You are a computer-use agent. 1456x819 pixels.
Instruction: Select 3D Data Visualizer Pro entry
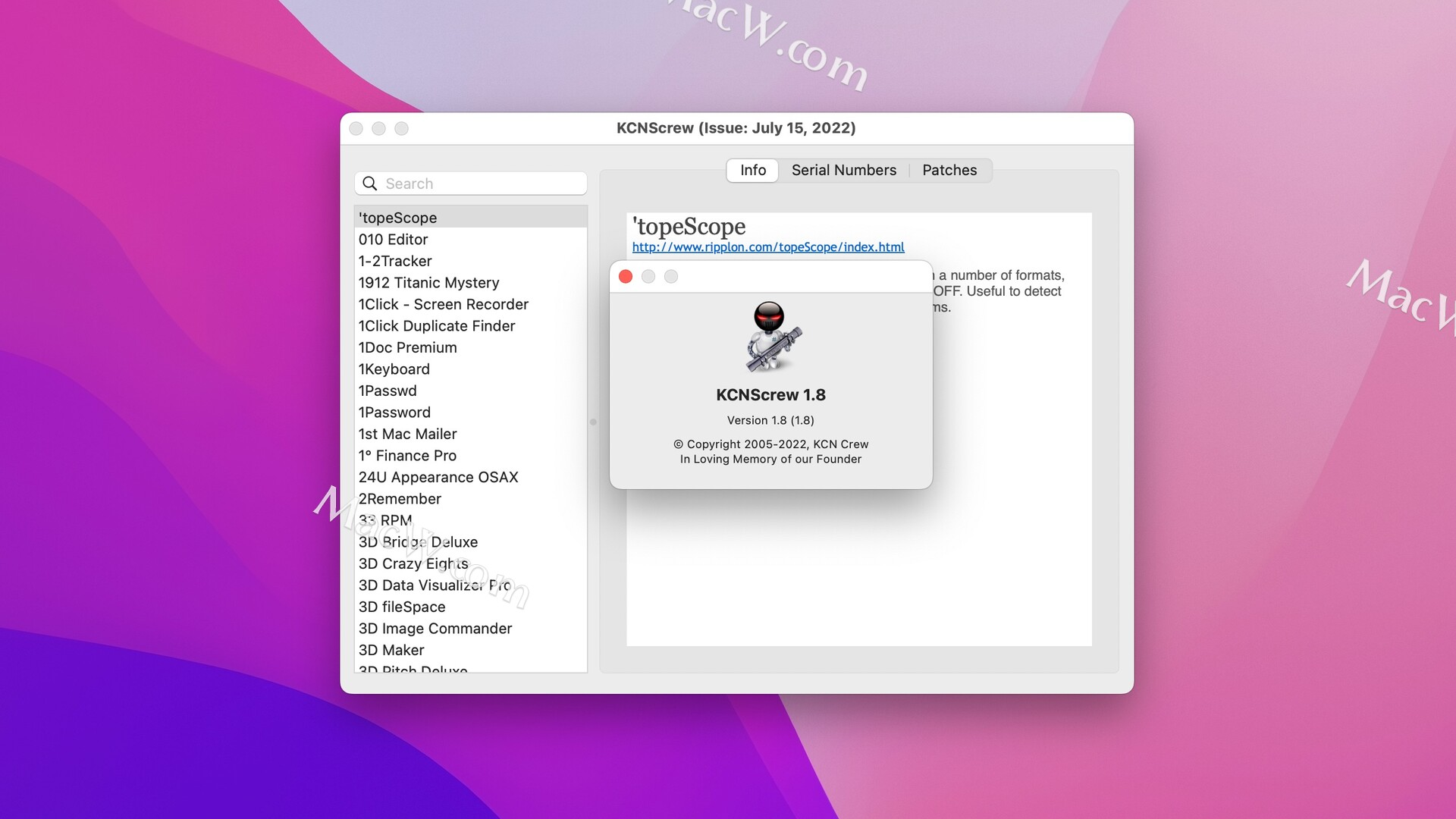coord(436,585)
